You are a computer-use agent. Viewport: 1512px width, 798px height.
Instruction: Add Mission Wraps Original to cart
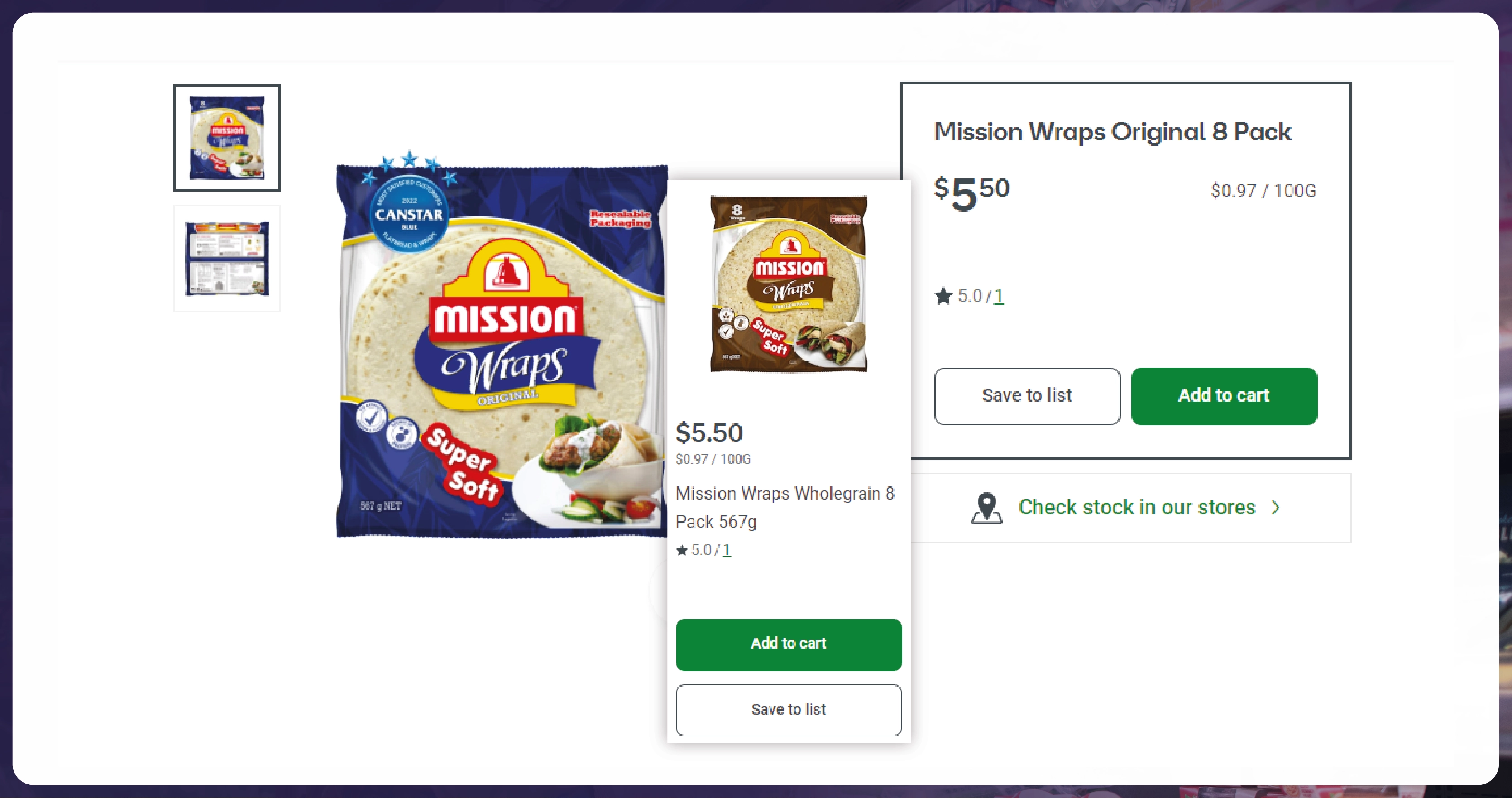click(x=1224, y=396)
